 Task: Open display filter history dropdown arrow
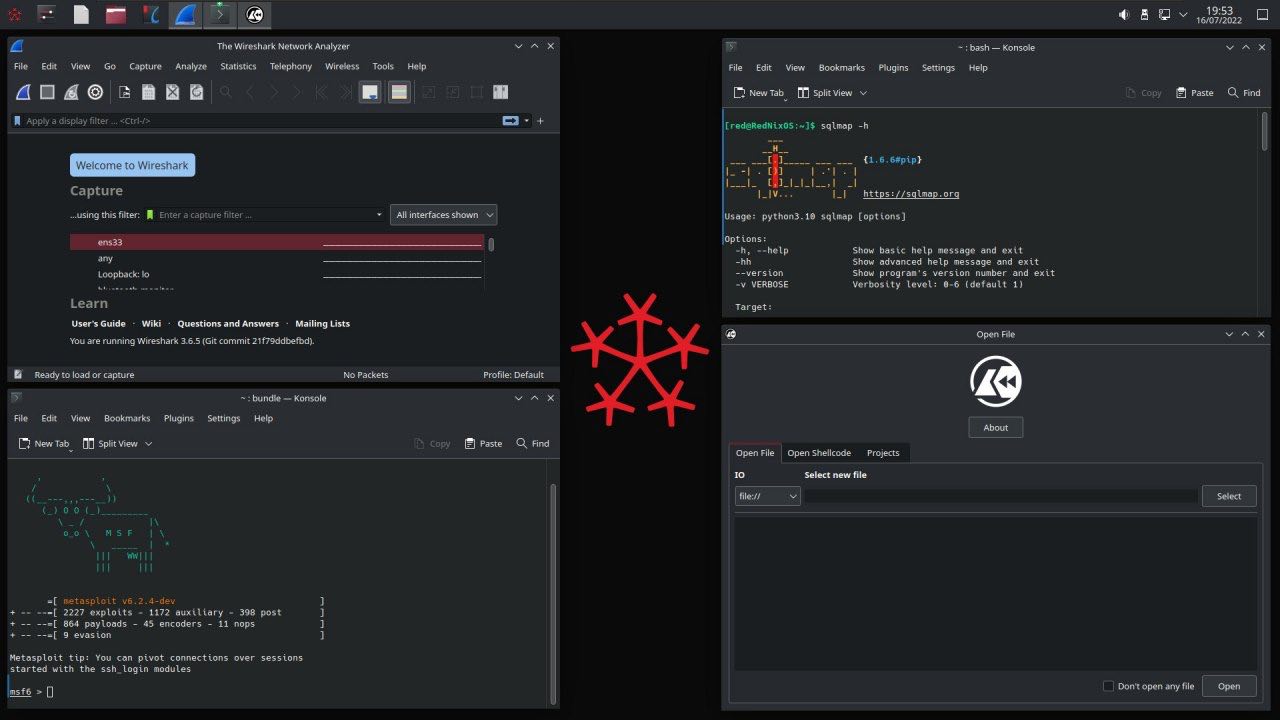click(x=527, y=121)
